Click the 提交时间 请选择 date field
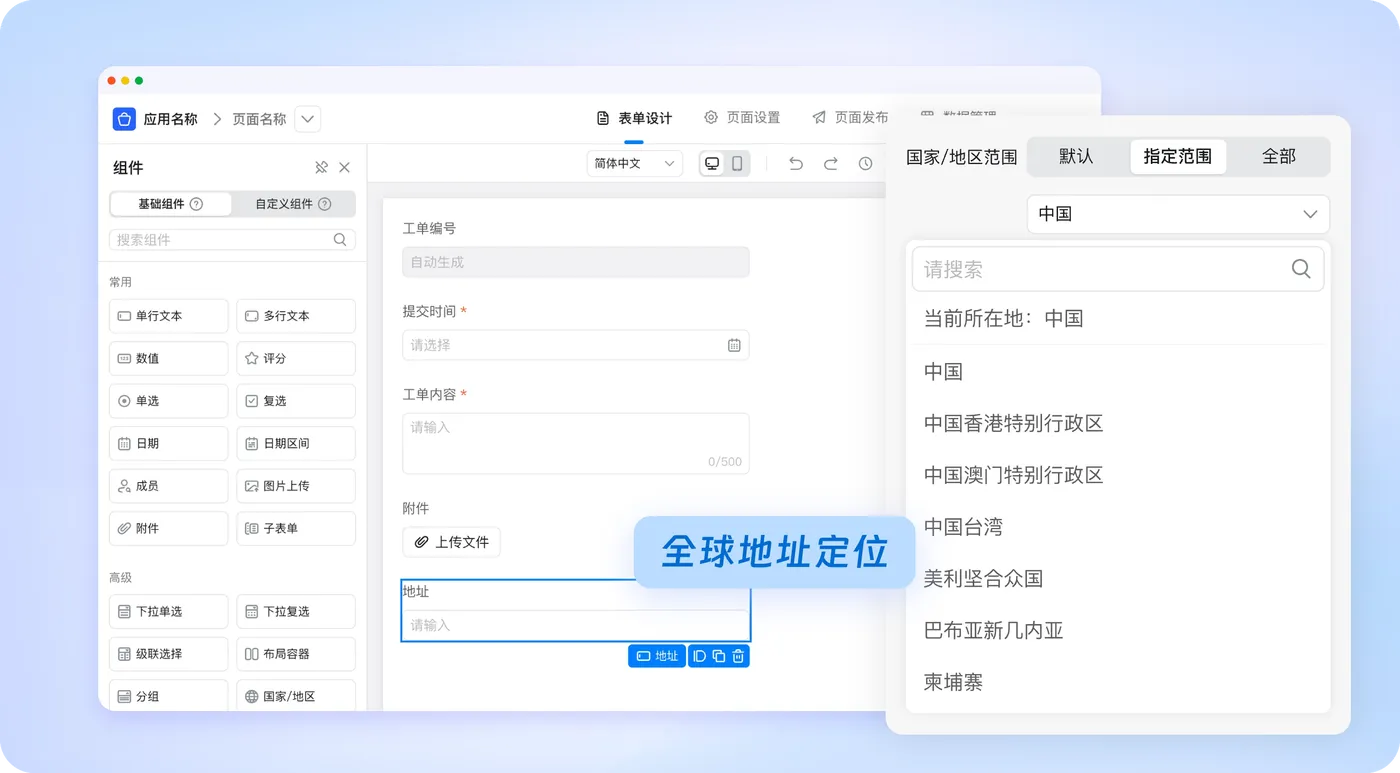 pyautogui.click(x=576, y=345)
